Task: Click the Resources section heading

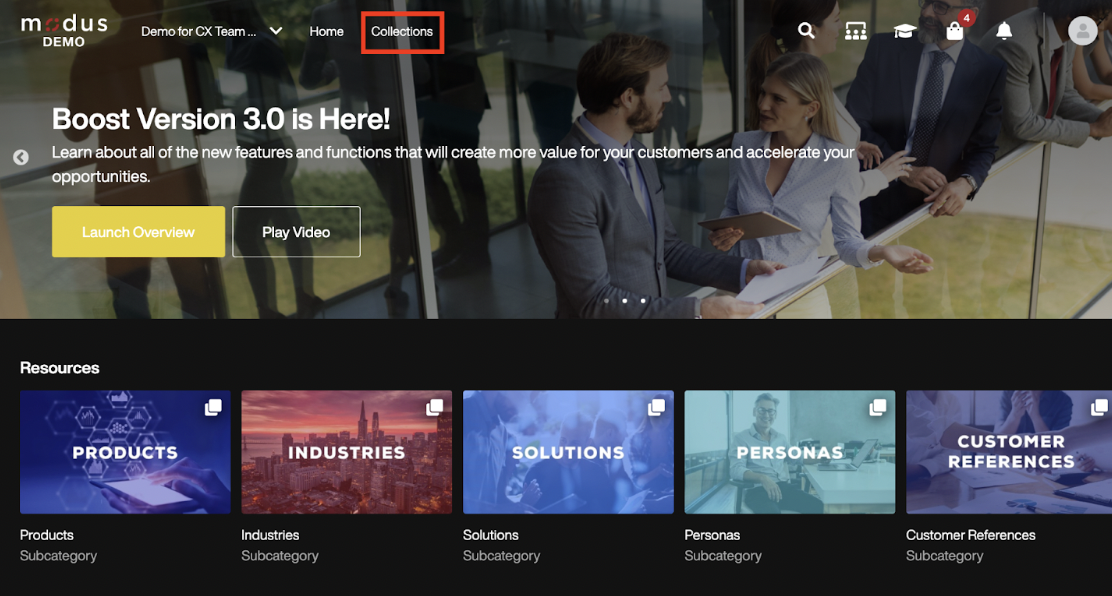Action: tap(60, 368)
